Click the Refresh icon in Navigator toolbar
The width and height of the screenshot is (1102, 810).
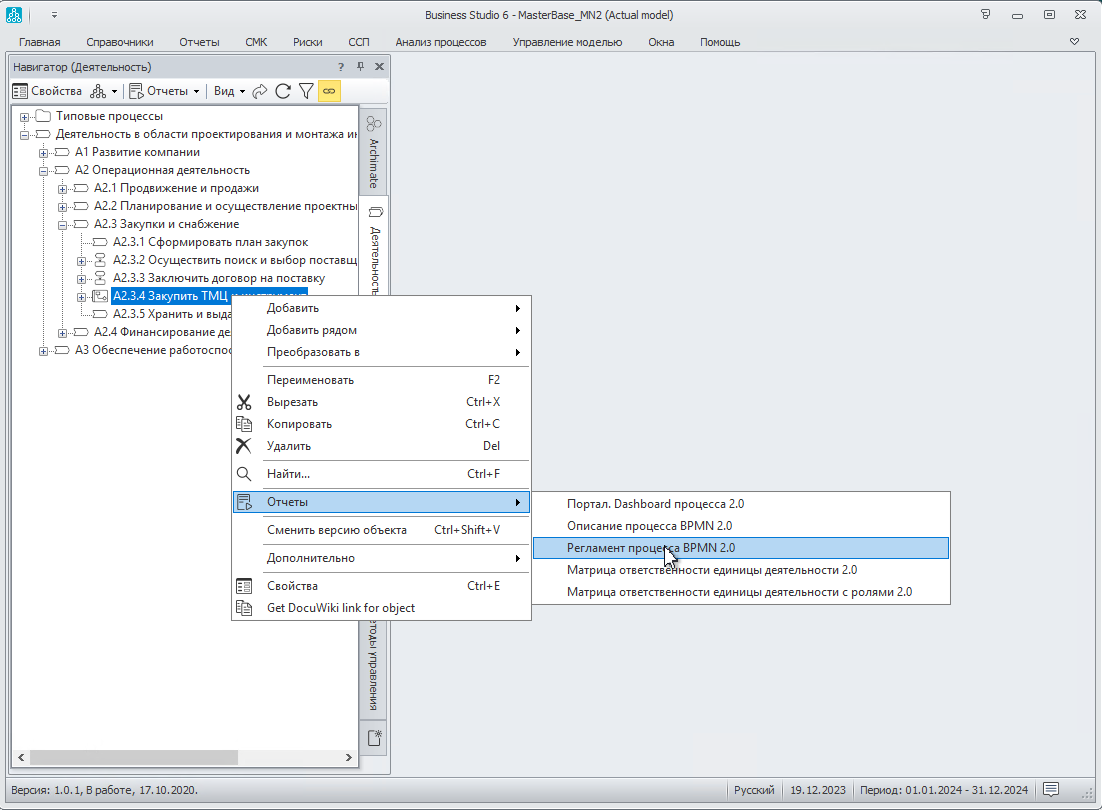tap(283, 91)
